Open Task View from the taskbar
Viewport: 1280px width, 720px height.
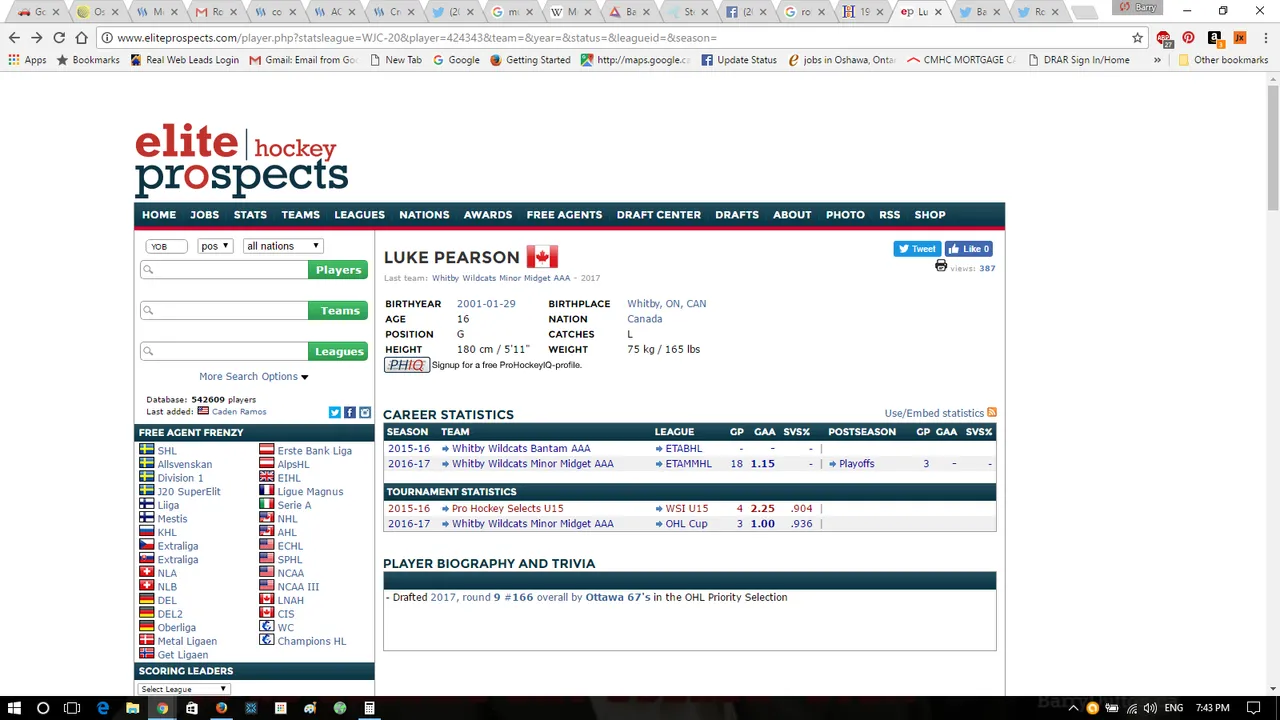[x=72, y=708]
